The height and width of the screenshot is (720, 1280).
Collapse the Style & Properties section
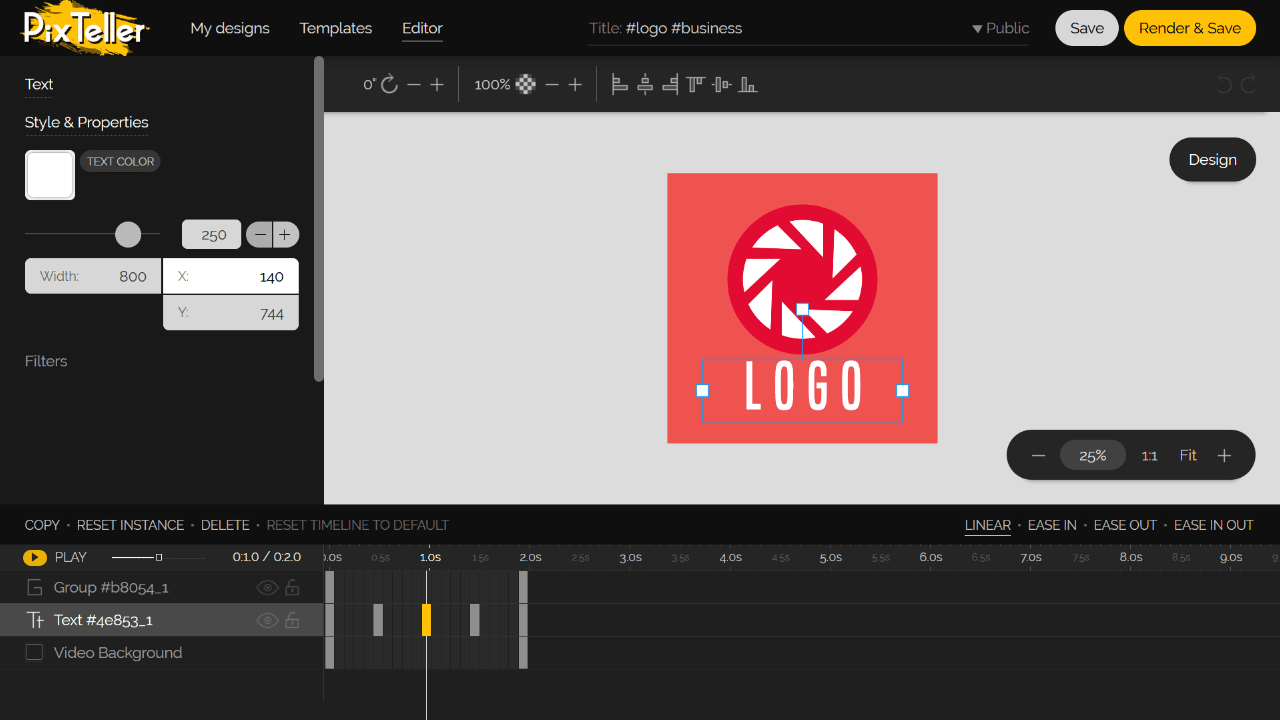point(86,122)
